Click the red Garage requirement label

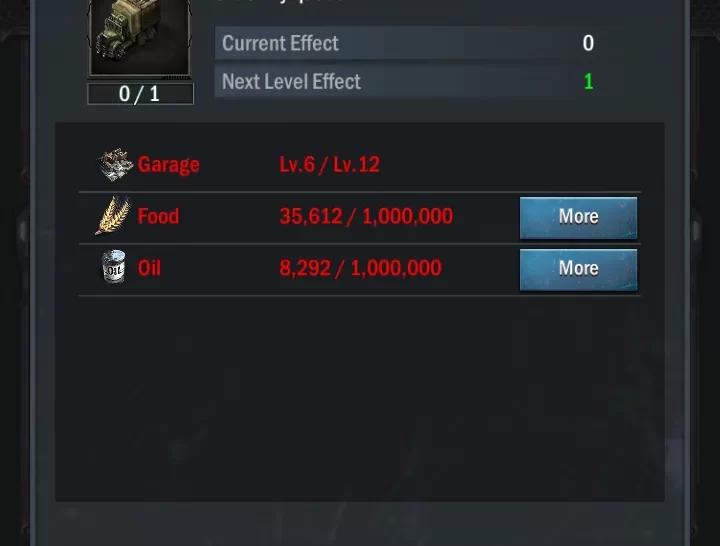(x=169, y=164)
